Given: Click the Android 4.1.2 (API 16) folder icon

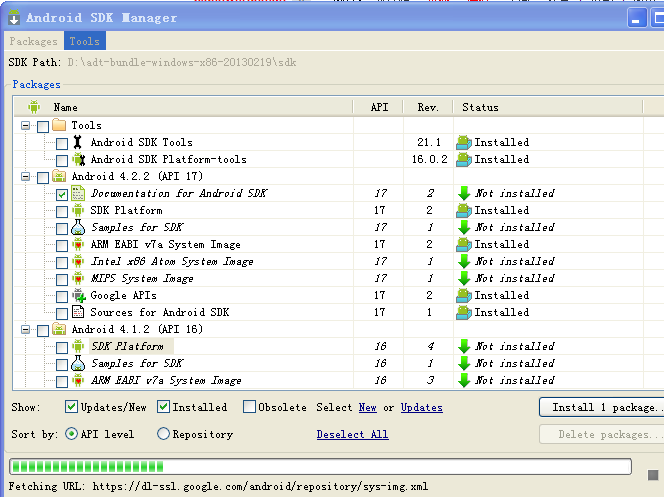Looking at the screenshot, I should [x=59, y=329].
